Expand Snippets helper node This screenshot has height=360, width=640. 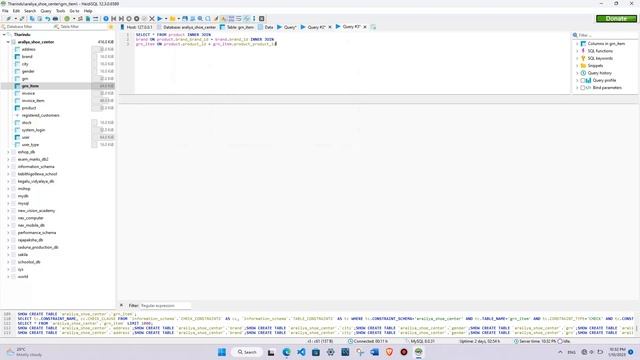pos(577,66)
